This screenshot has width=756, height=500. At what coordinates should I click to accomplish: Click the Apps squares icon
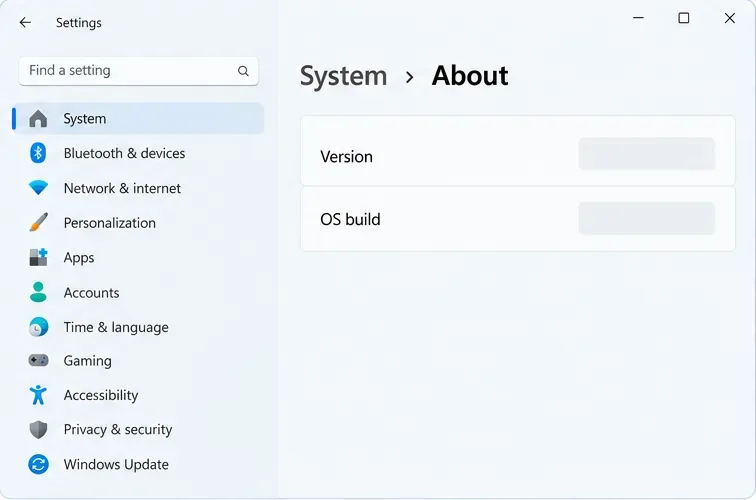[x=38, y=257]
